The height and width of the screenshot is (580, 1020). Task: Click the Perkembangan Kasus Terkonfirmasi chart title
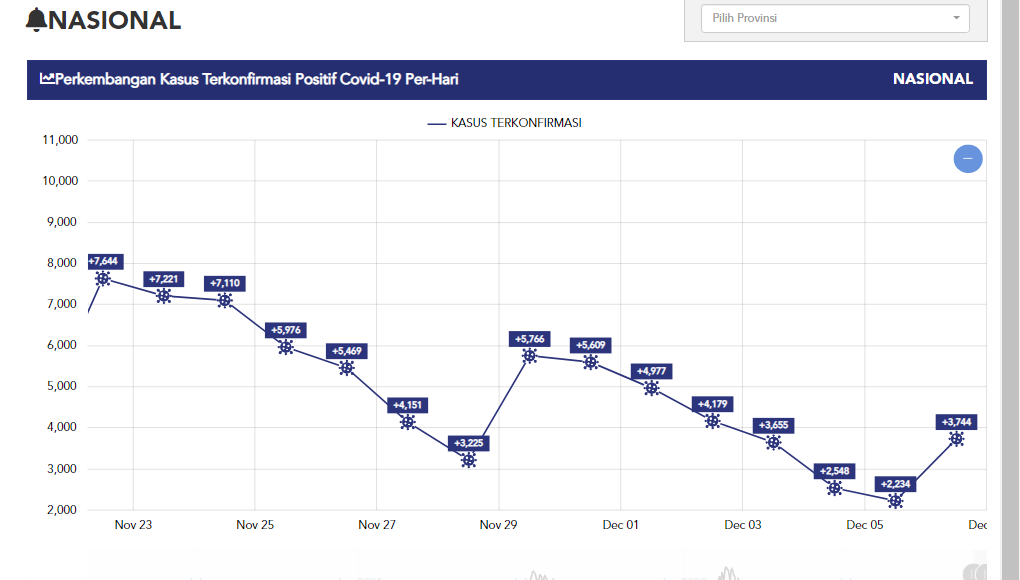tap(257, 79)
